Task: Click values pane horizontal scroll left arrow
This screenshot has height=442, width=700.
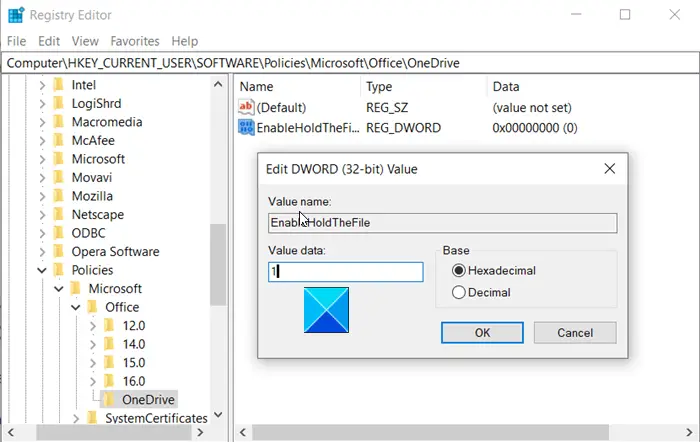Action: (242, 432)
